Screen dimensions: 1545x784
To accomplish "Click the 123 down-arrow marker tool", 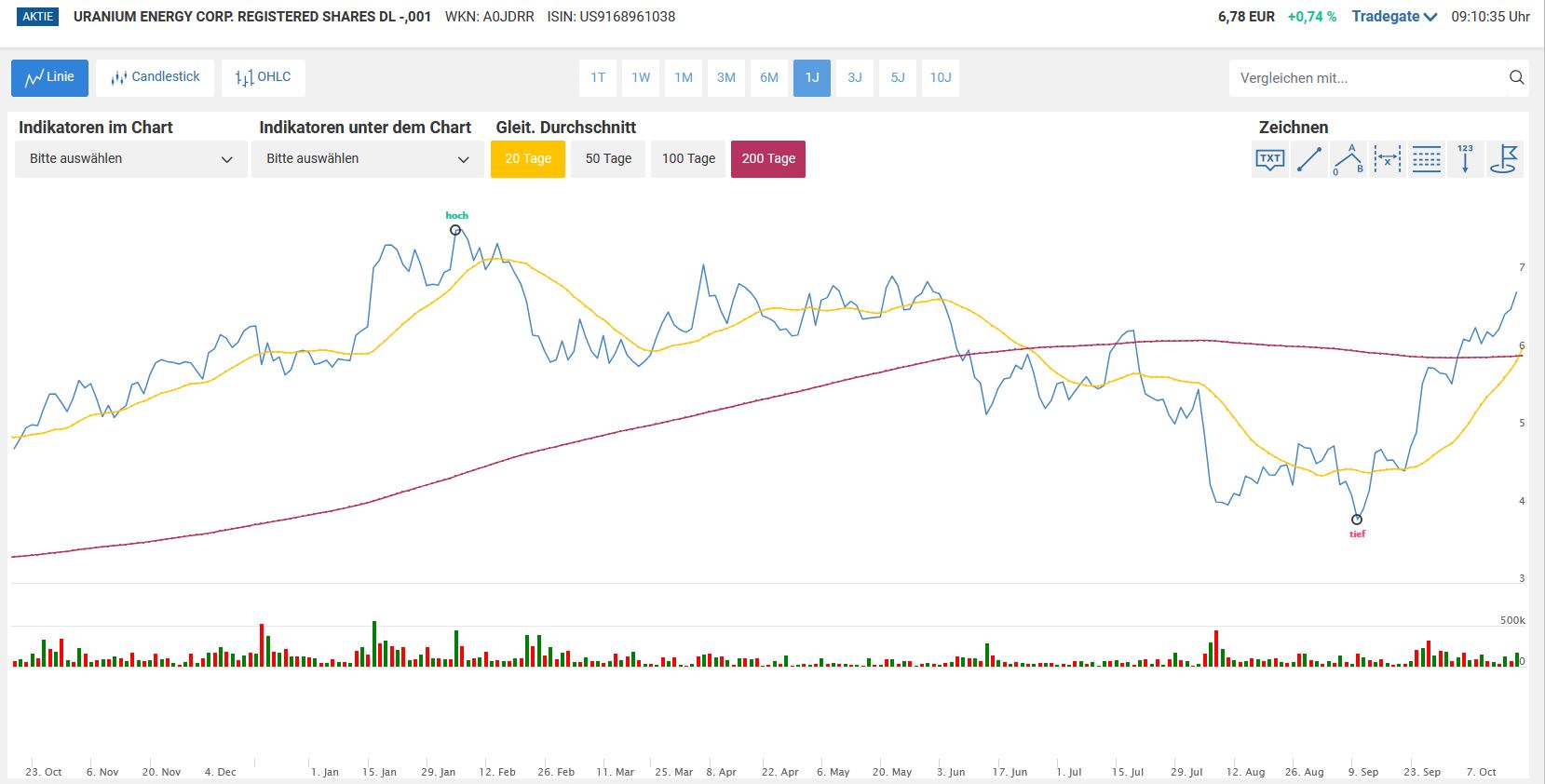I will click(1465, 159).
